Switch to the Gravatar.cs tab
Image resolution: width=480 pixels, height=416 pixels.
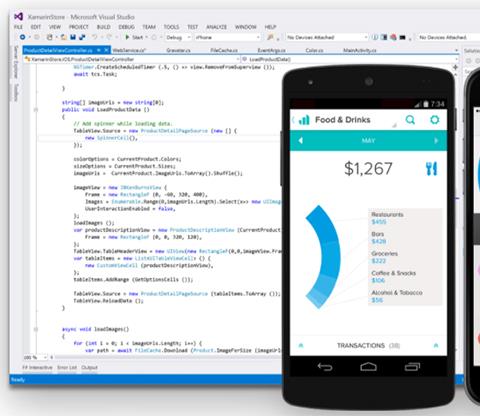[178, 50]
